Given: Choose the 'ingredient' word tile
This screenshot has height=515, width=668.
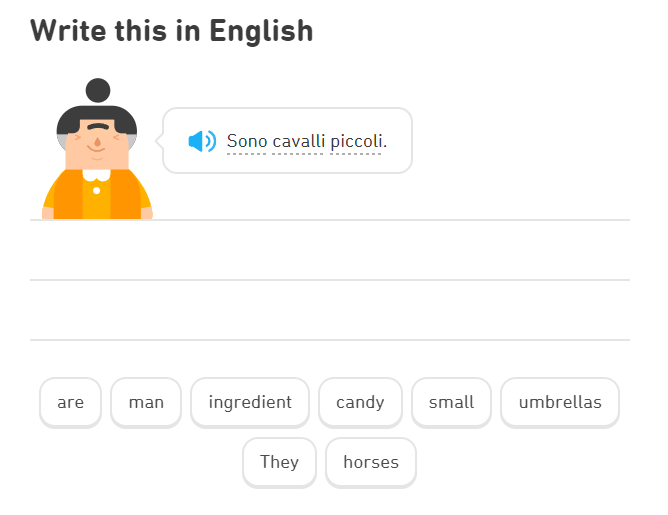Looking at the screenshot, I should (x=250, y=402).
